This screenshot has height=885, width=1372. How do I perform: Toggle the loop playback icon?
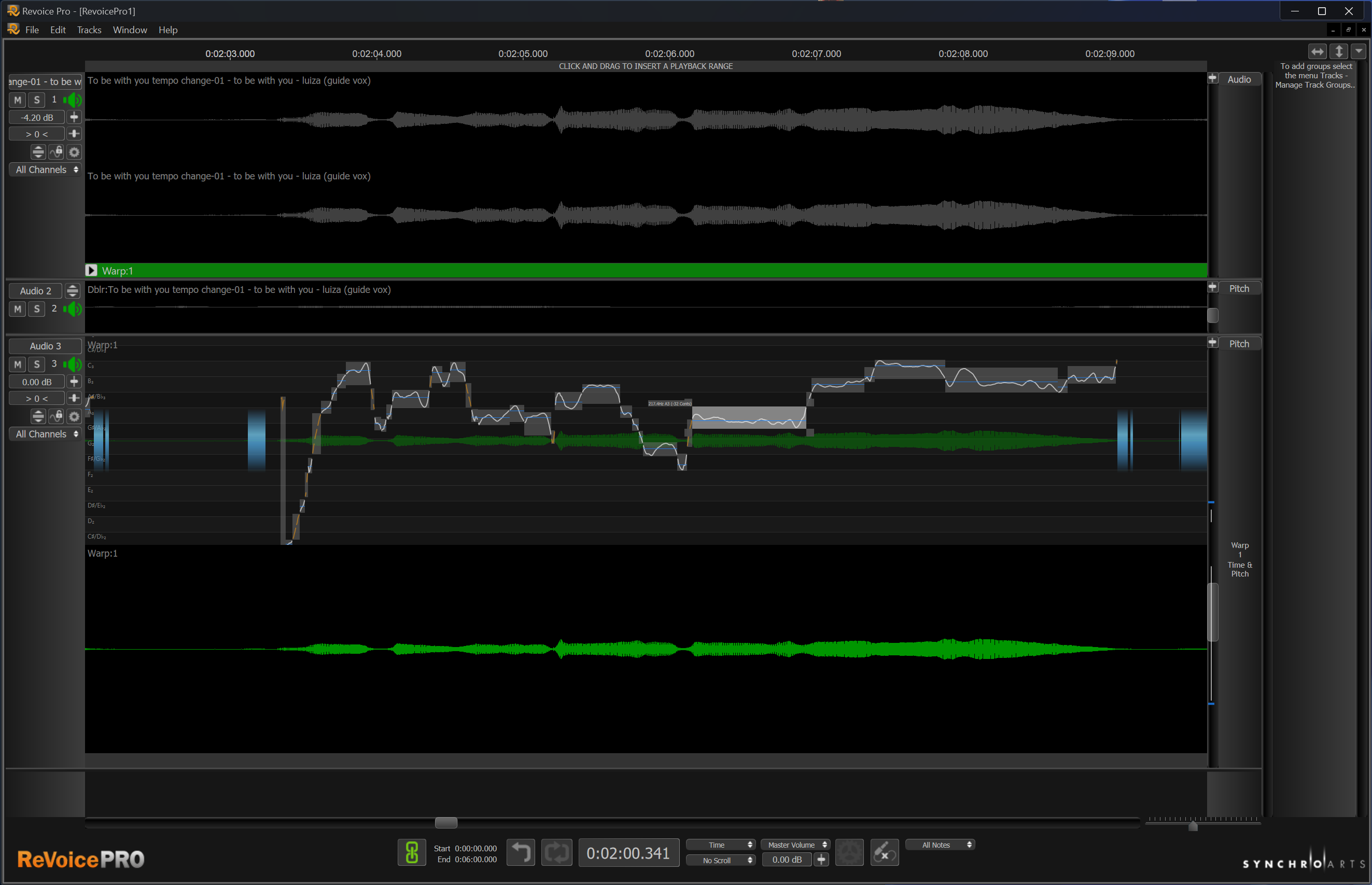click(x=556, y=852)
